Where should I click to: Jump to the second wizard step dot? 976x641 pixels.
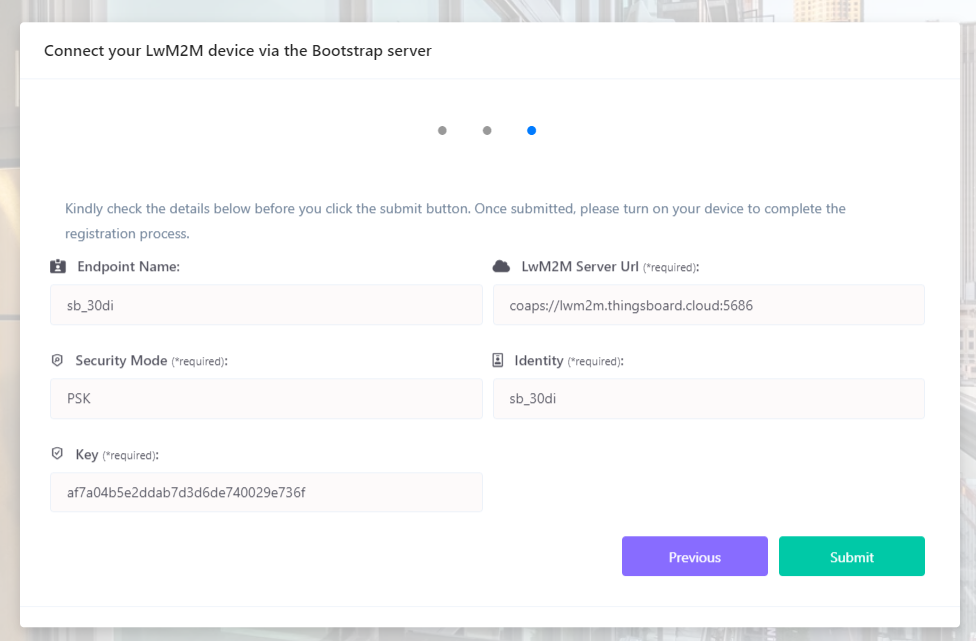click(x=487, y=130)
